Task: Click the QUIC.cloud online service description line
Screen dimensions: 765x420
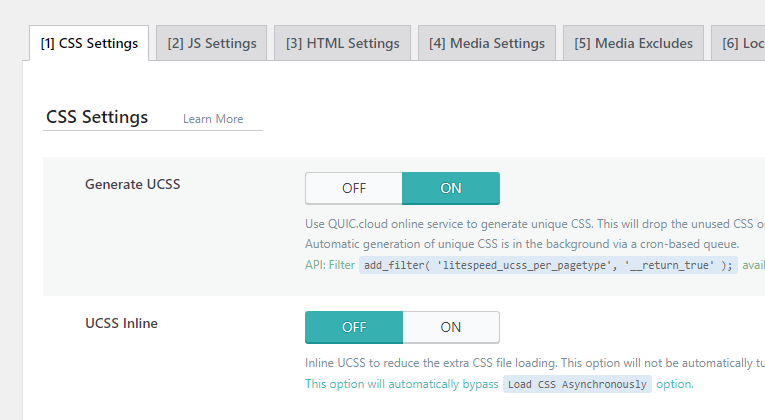Action: pos(535,224)
